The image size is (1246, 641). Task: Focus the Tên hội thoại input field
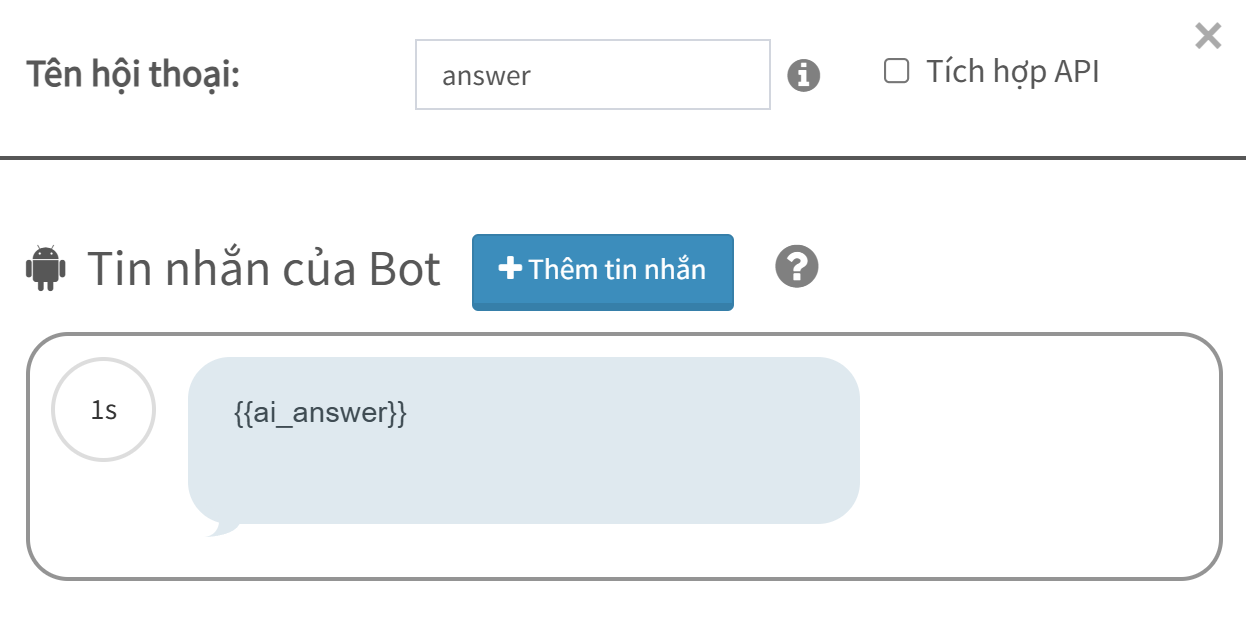click(593, 74)
